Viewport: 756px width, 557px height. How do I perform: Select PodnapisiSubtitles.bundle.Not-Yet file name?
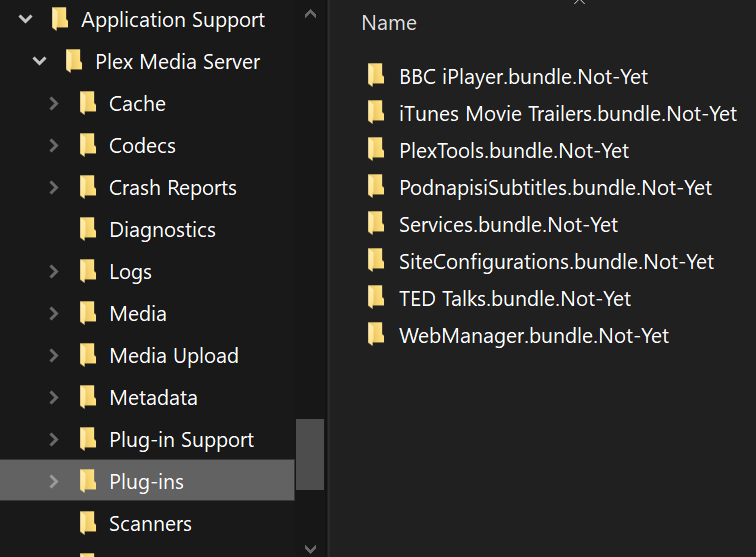pos(555,188)
